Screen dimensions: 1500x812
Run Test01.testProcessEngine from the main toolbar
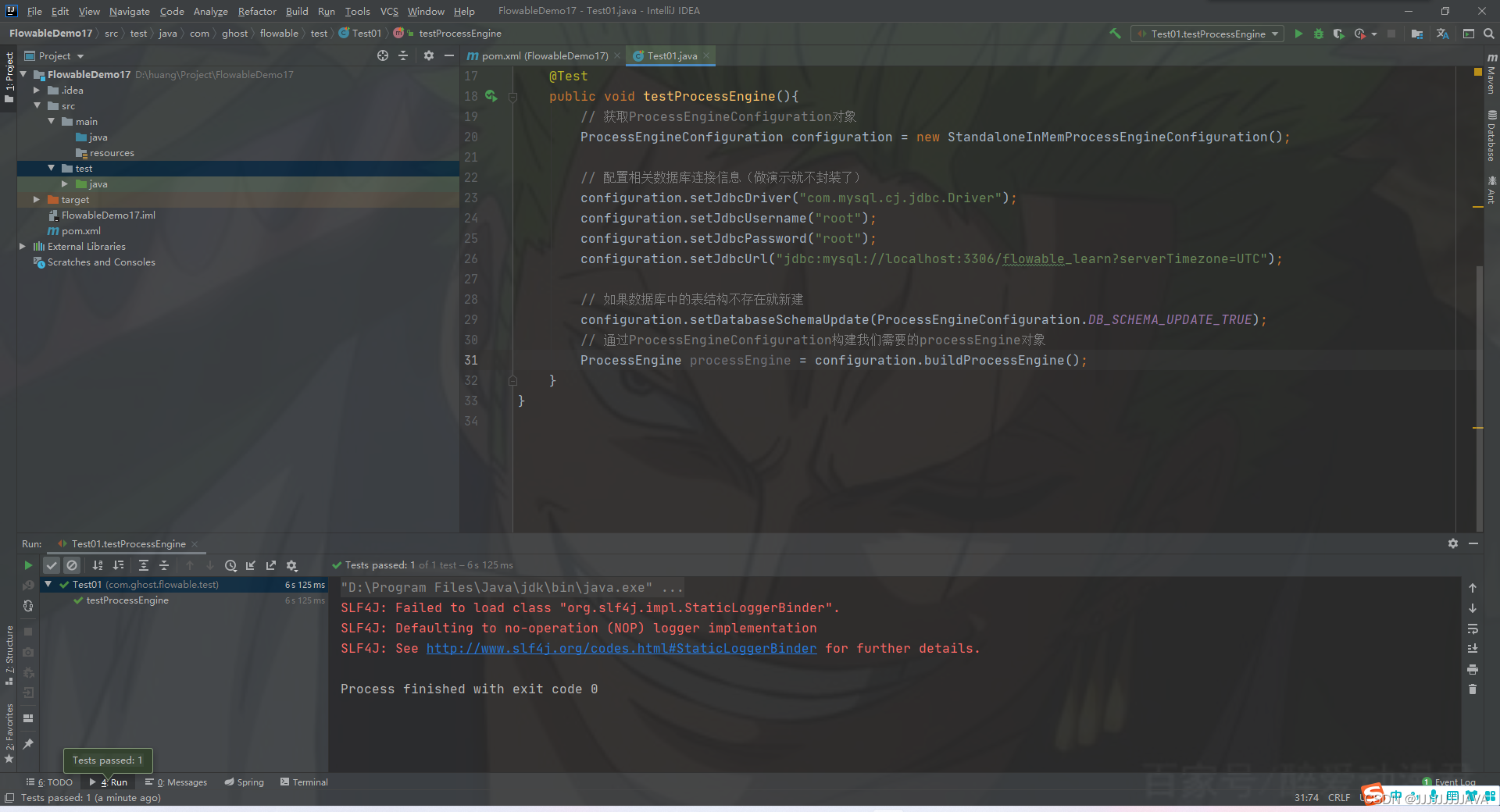[x=1298, y=34]
